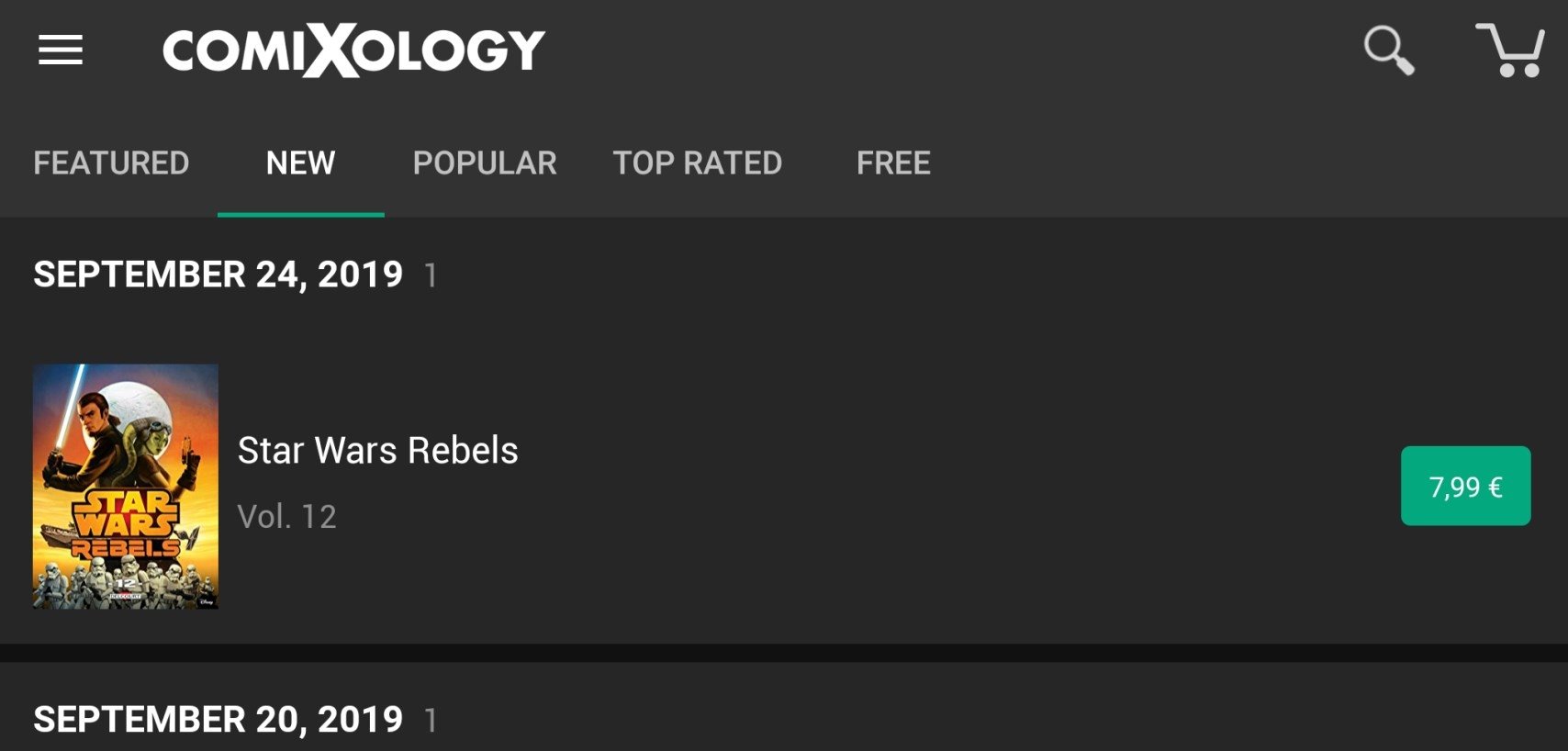Go to the Popular tab
1568x751 pixels.
click(x=485, y=163)
